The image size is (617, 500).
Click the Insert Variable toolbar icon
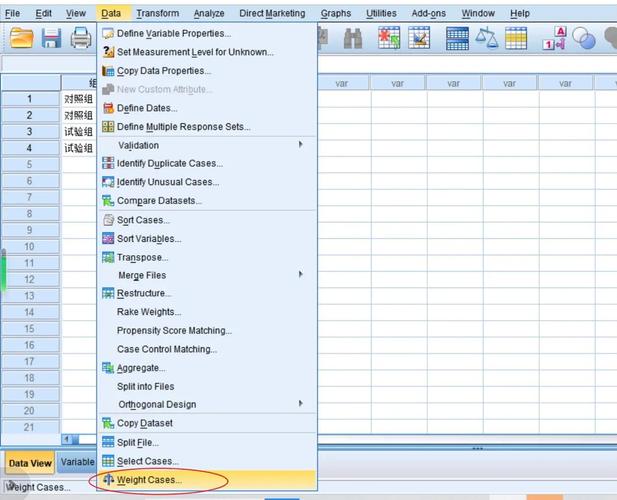[419, 39]
